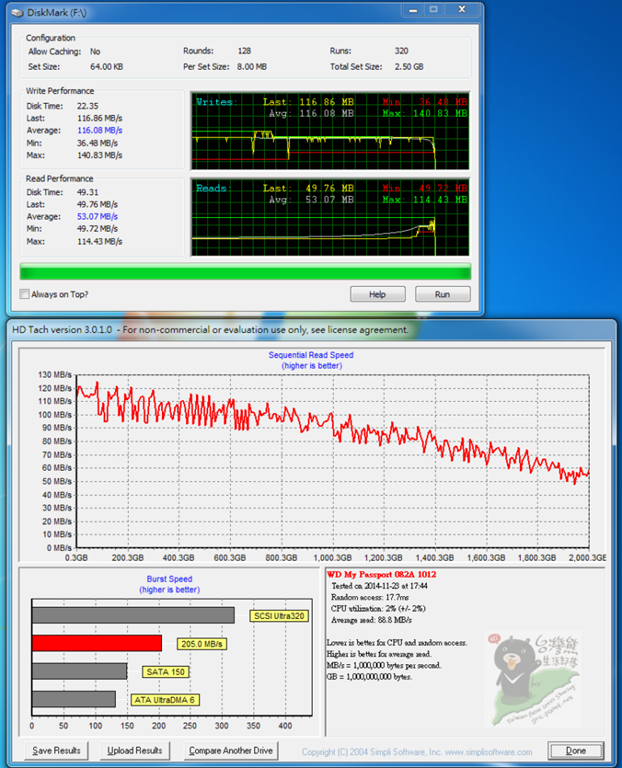The width and height of the screenshot is (622, 768).
Task: Click the SCSI Ultra320 bar label
Action: click(x=277, y=615)
